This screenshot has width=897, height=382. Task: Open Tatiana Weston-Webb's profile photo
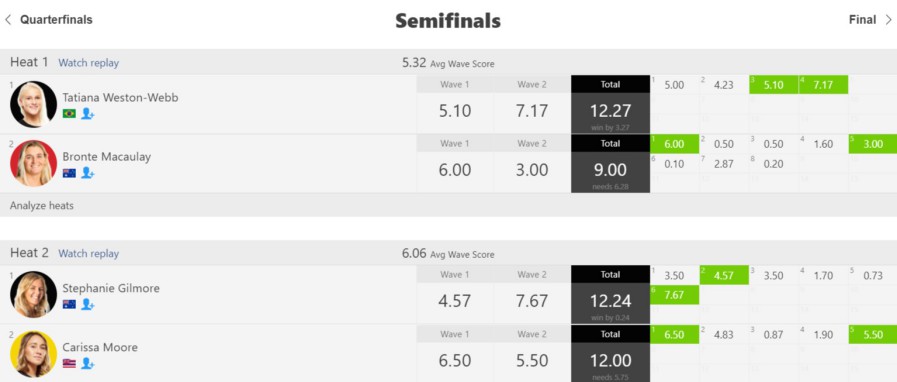(x=33, y=104)
